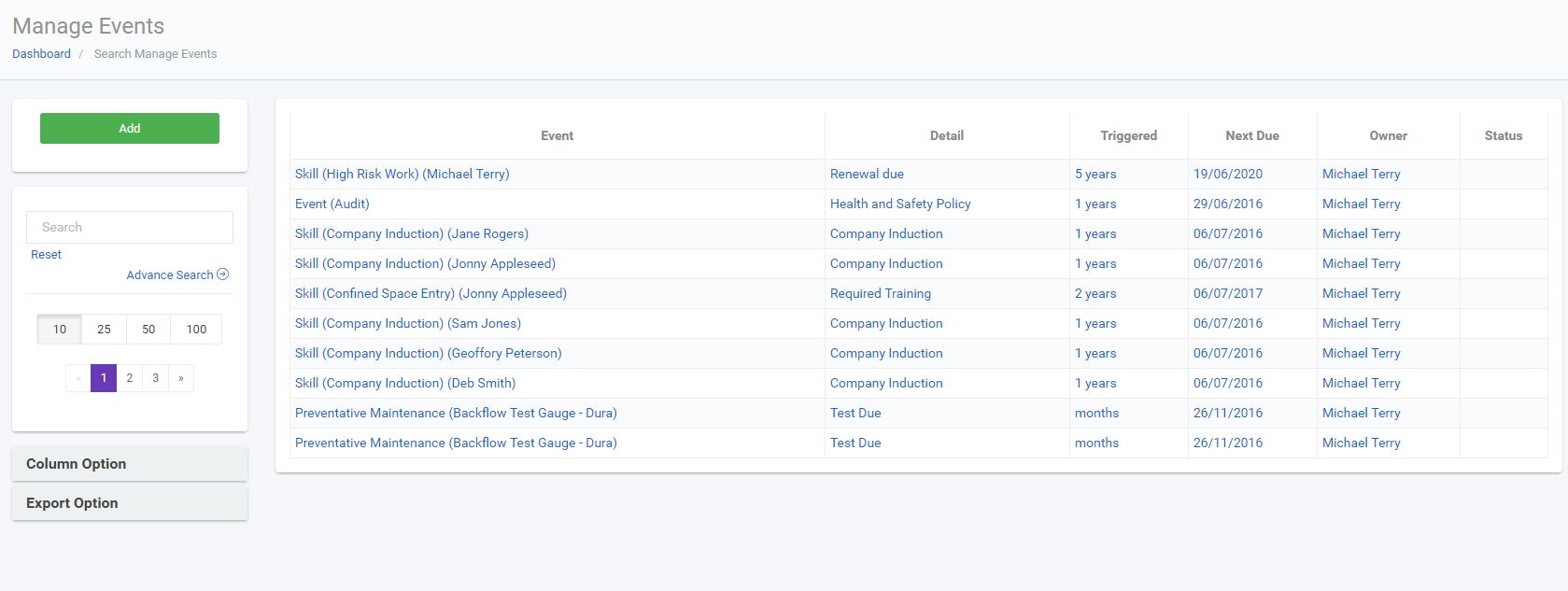Screen dimensions: 1568x591
Task: Click Company Induction detail in Deb Smith row
Action: 886,383
